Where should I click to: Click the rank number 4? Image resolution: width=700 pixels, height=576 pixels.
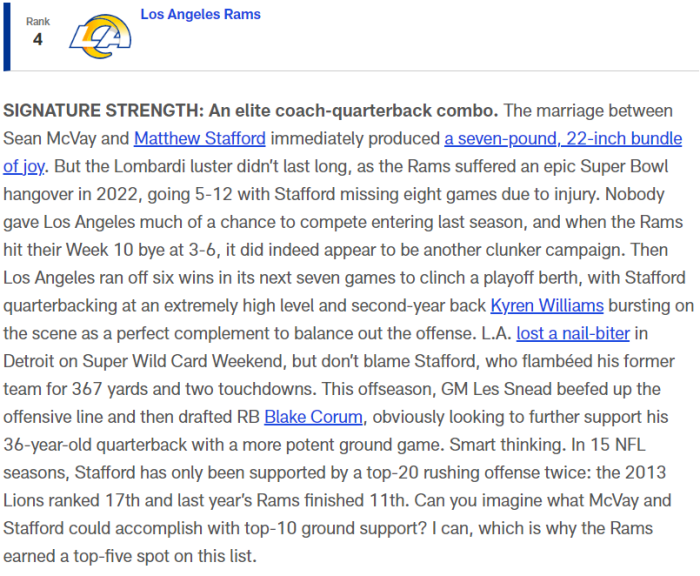click(x=38, y=39)
